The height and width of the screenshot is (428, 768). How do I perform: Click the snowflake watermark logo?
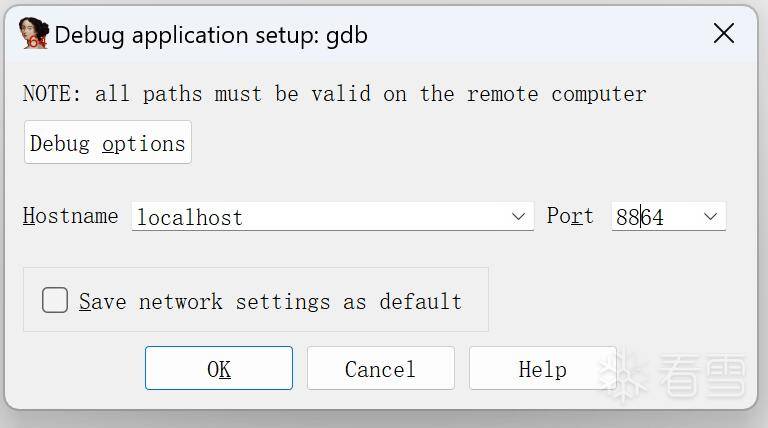[x=621, y=374]
